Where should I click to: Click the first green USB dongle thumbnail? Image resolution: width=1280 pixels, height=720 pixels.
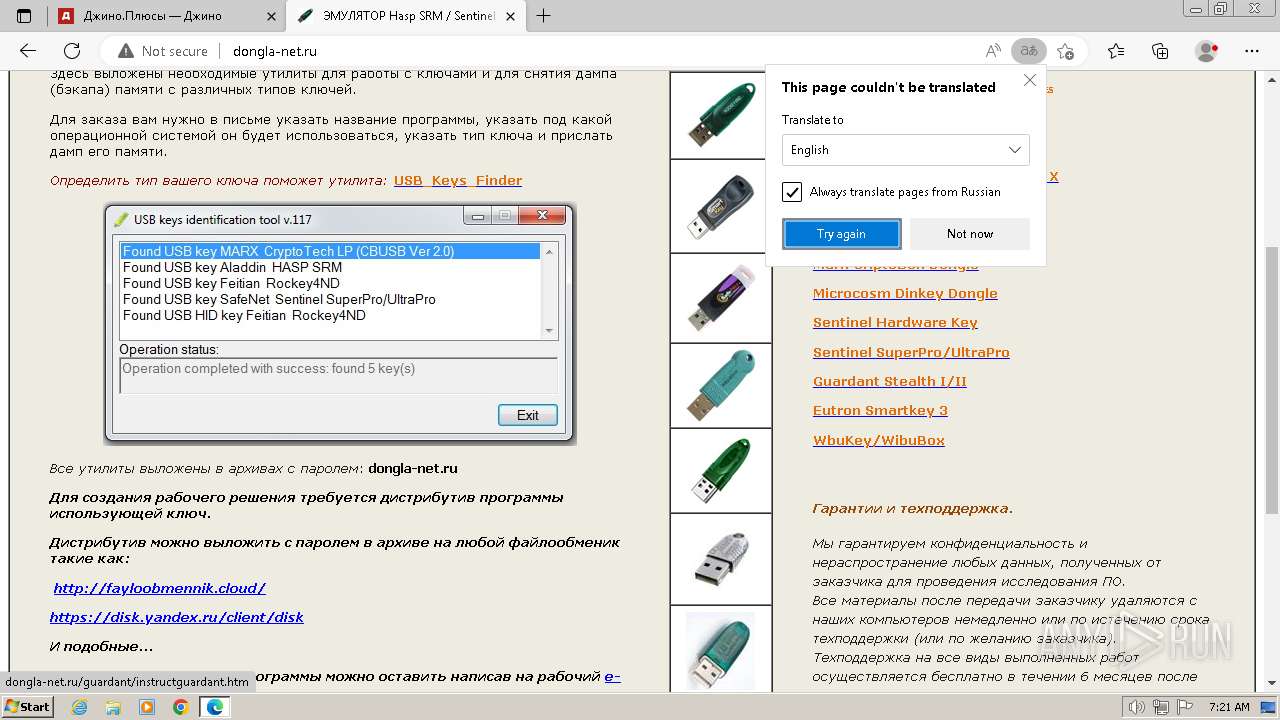coord(721,115)
